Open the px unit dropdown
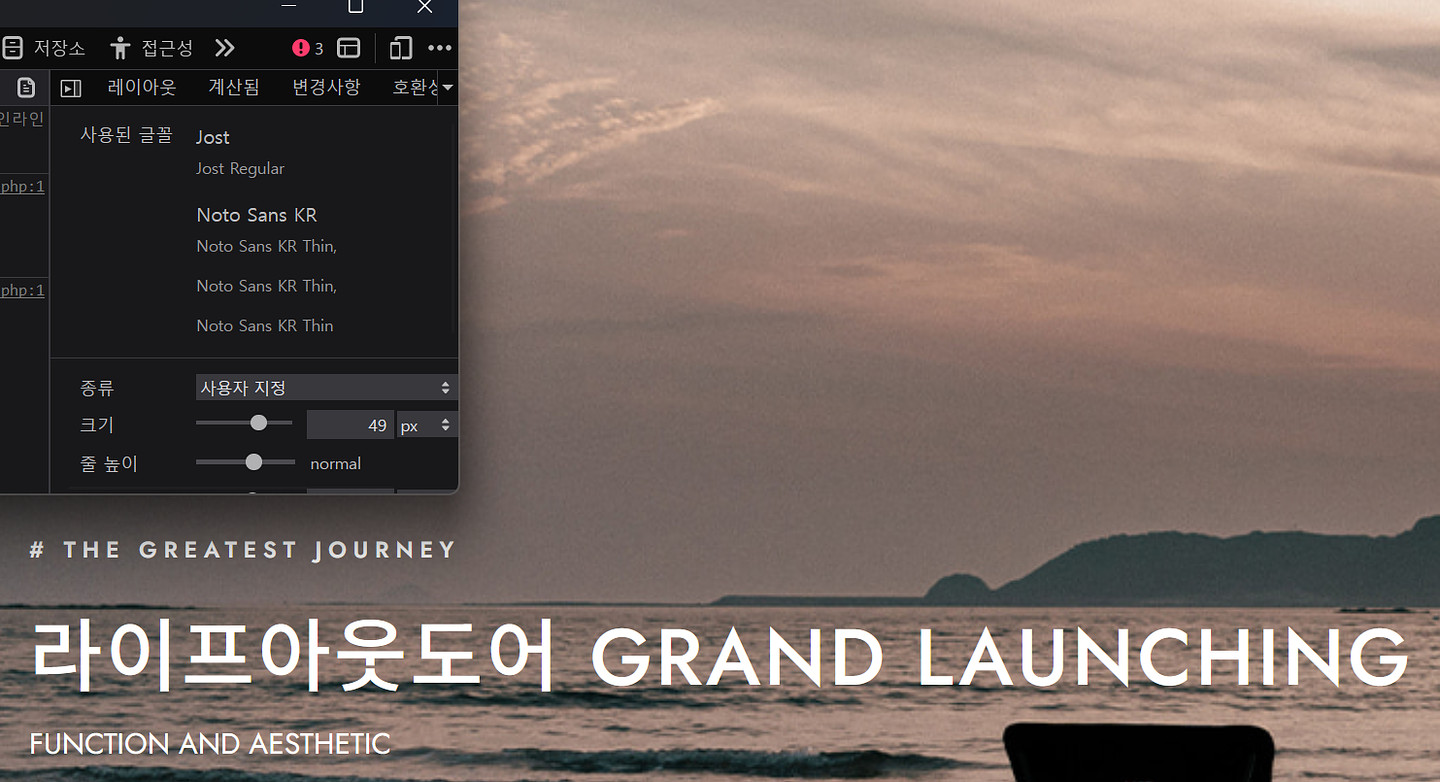 tap(427, 425)
